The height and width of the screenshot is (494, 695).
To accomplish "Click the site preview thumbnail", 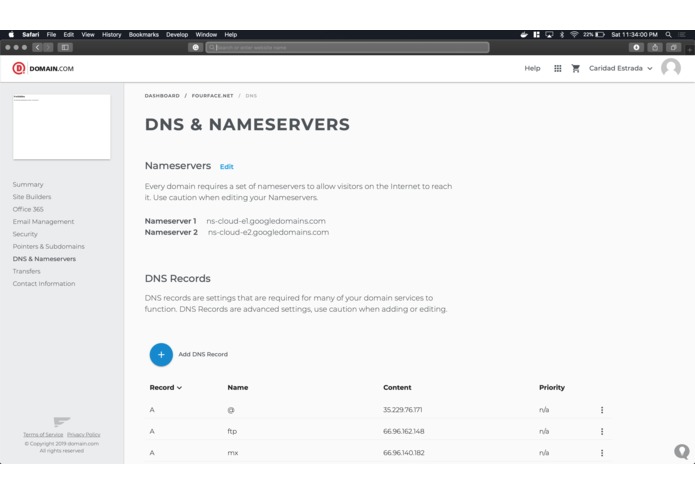I will click(62, 126).
